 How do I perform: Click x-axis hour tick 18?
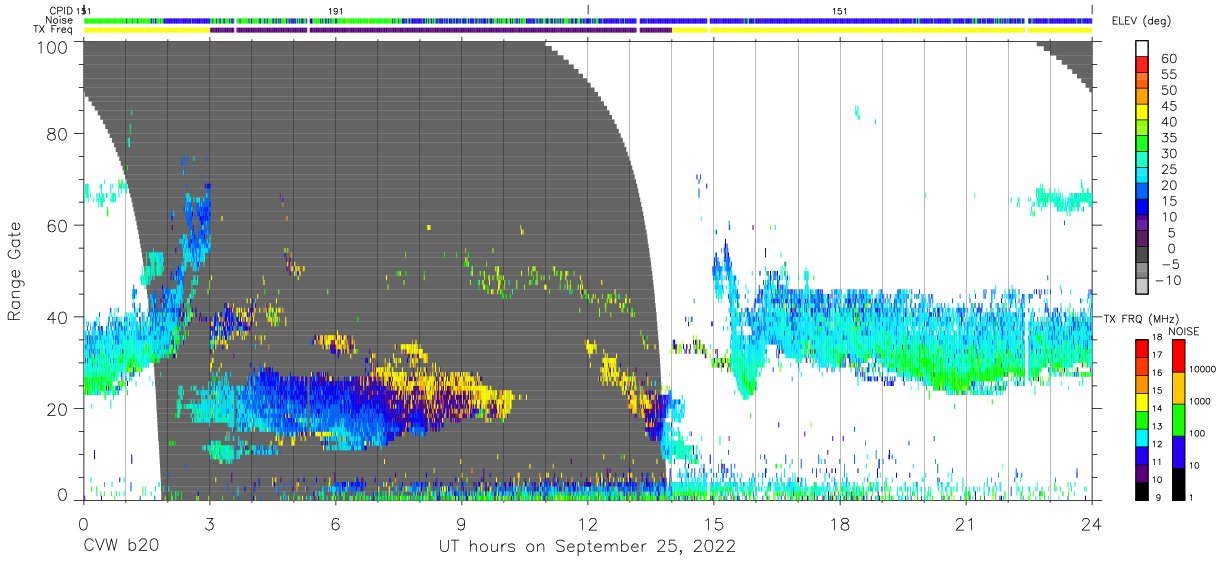(x=840, y=524)
